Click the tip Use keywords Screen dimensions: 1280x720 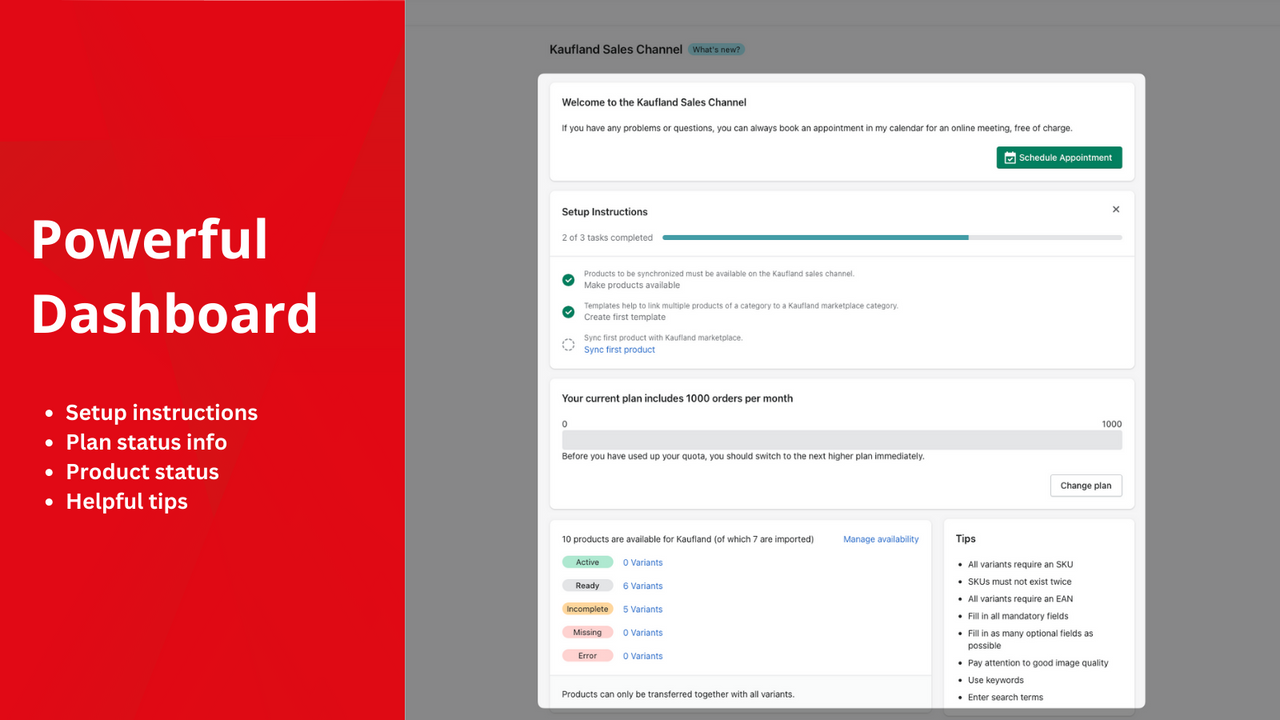[996, 680]
